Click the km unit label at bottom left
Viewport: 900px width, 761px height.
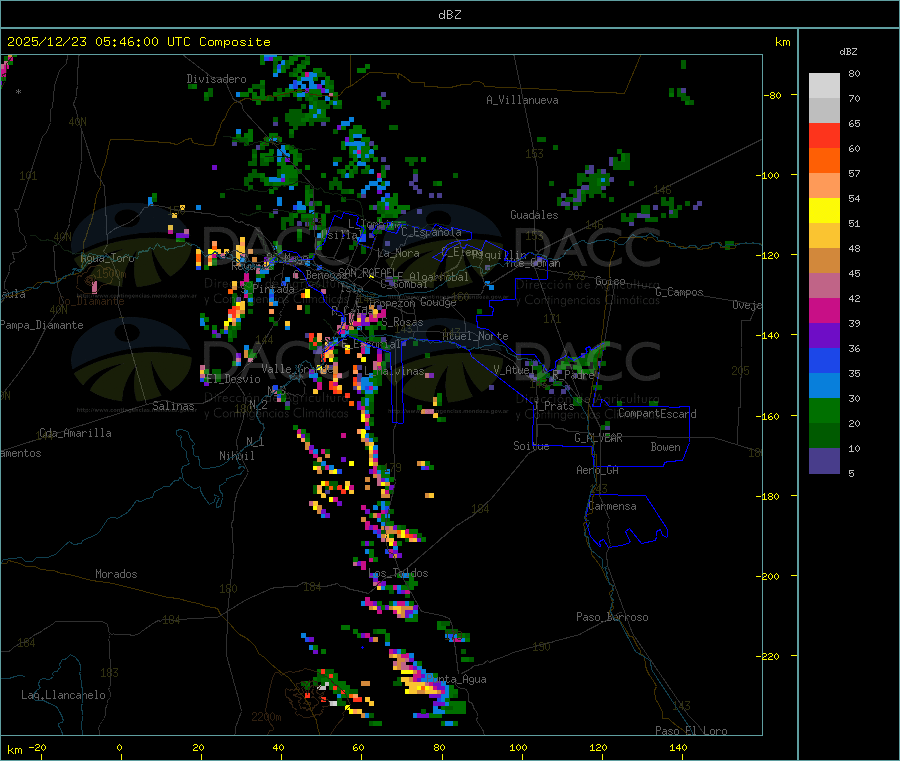(x=14, y=750)
